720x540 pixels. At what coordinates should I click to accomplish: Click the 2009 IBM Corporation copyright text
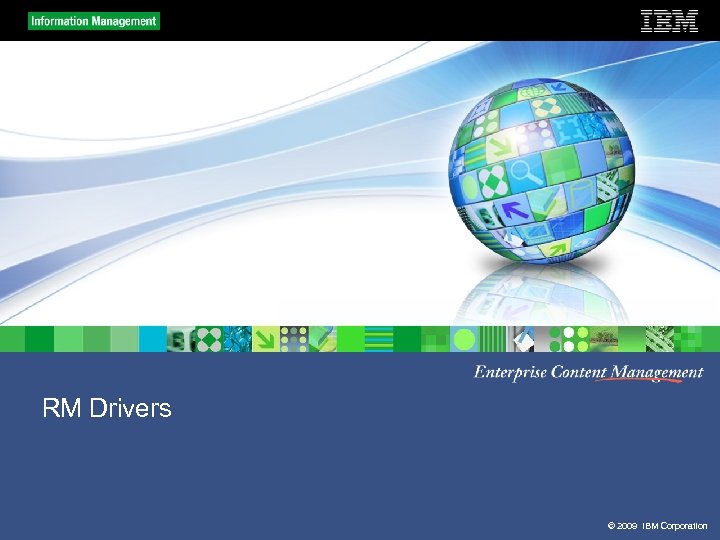pyautogui.click(x=657, y=526)
